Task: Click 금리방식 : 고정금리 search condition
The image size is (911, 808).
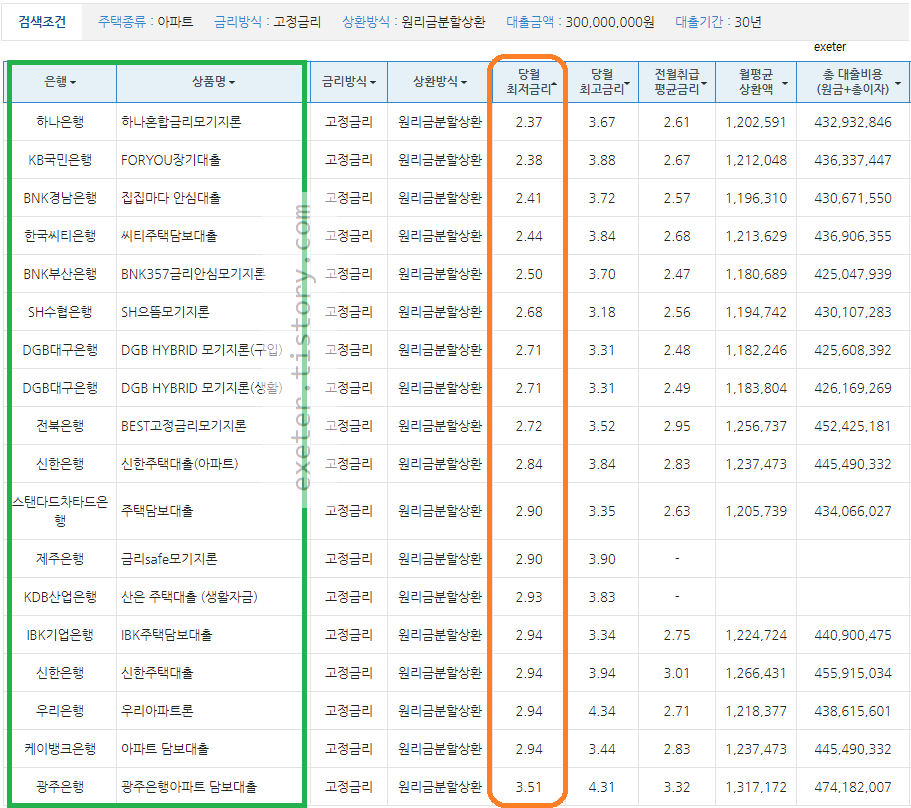Action: pos(267,22)
